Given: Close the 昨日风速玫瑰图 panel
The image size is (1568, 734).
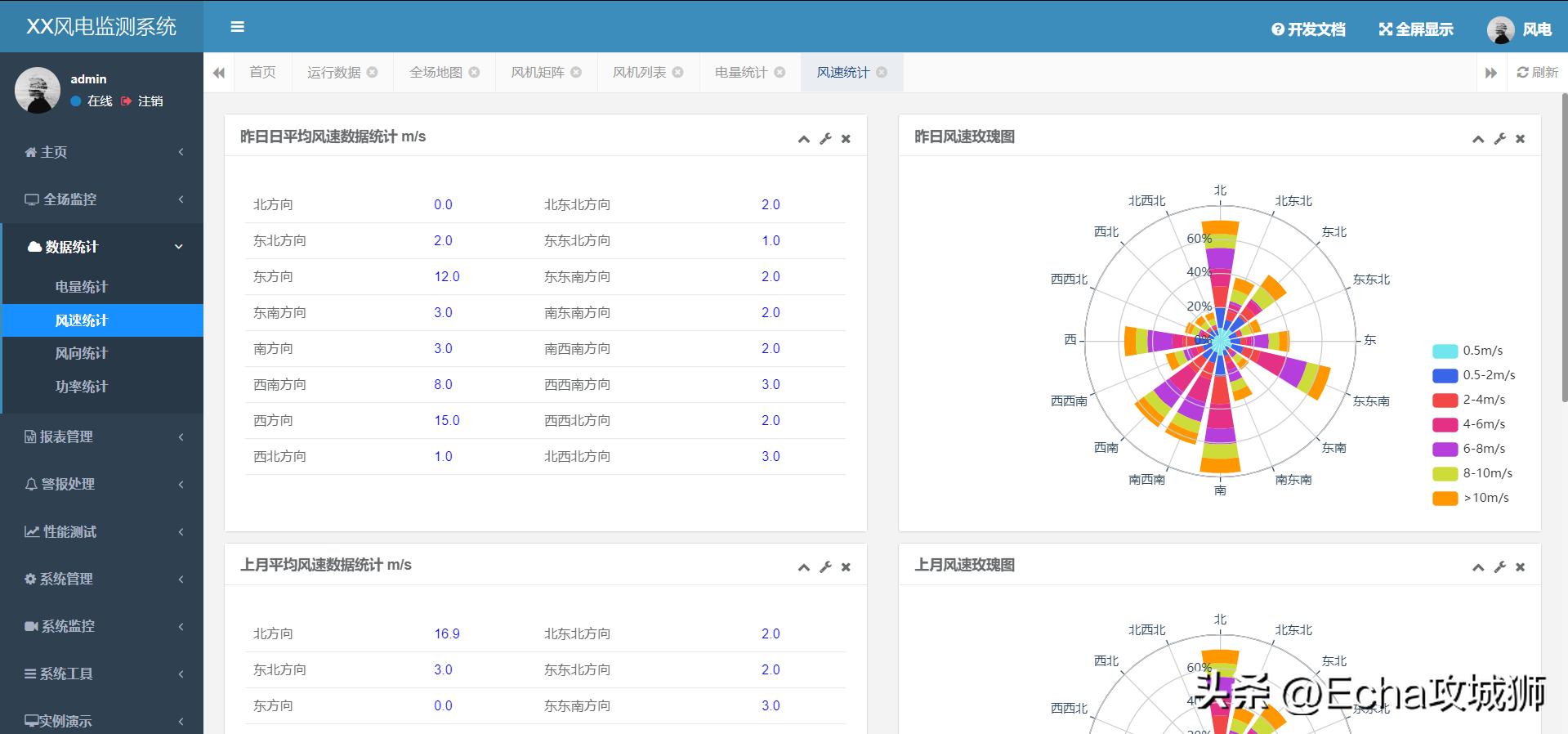Looking at the screenshot, I should pos(1520,139).
